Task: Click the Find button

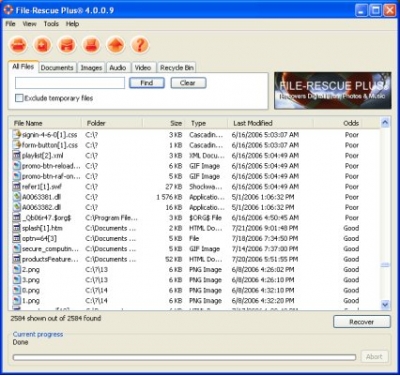Action: coord(147,83)
